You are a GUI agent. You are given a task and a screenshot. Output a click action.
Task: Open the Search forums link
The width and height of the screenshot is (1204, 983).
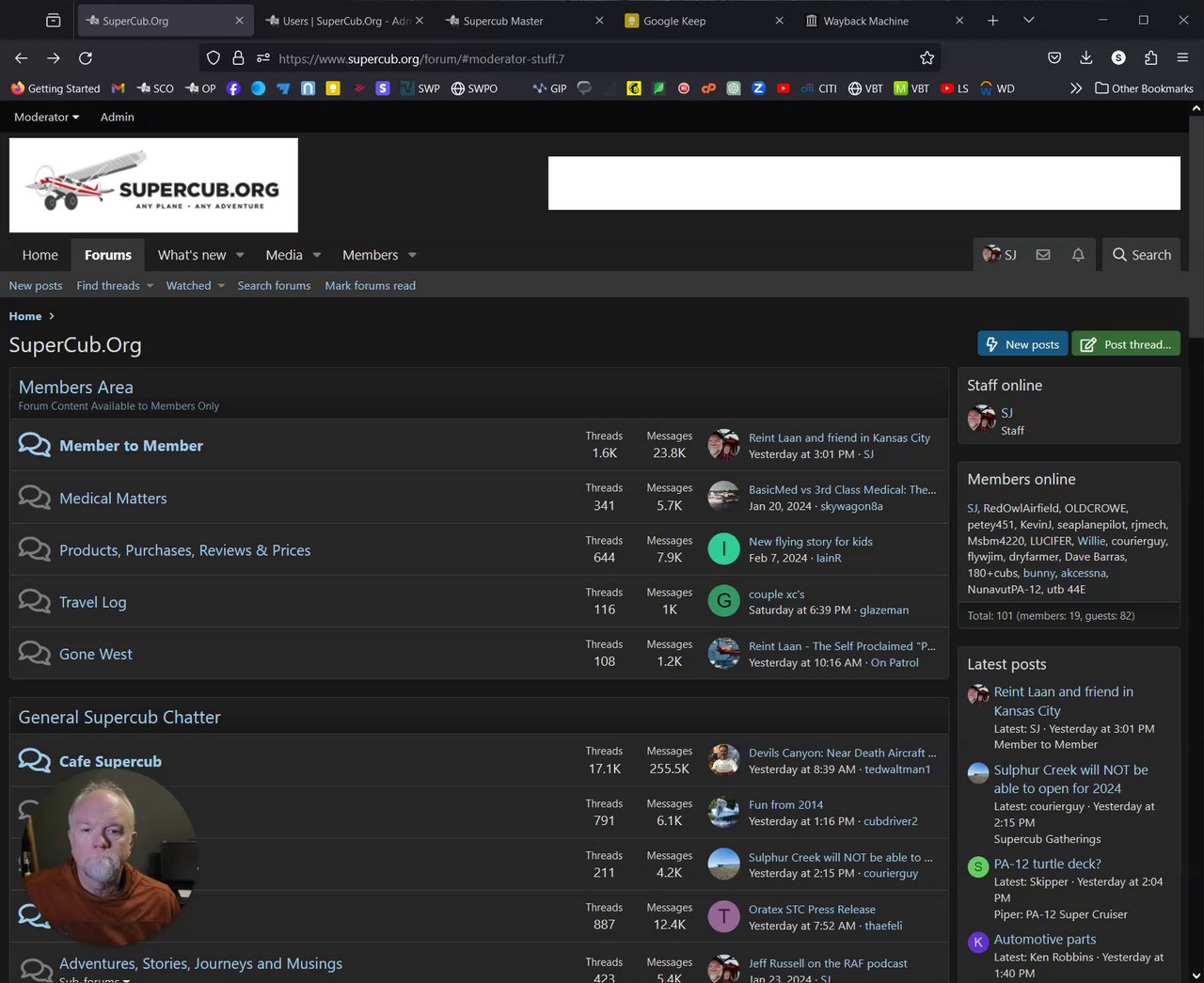pos(274,286)
